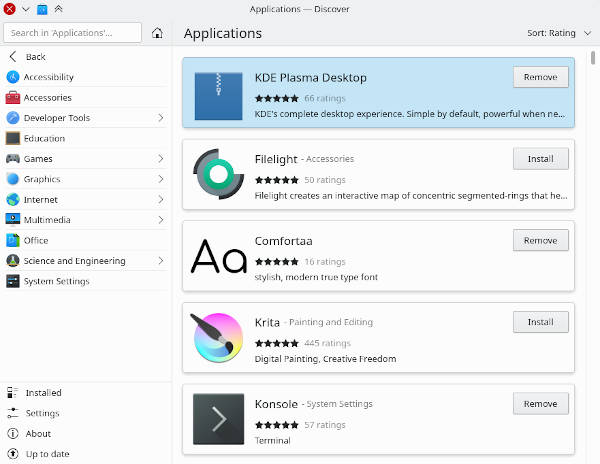
Task: Click the Office document icon
Action: click(13, 240)
